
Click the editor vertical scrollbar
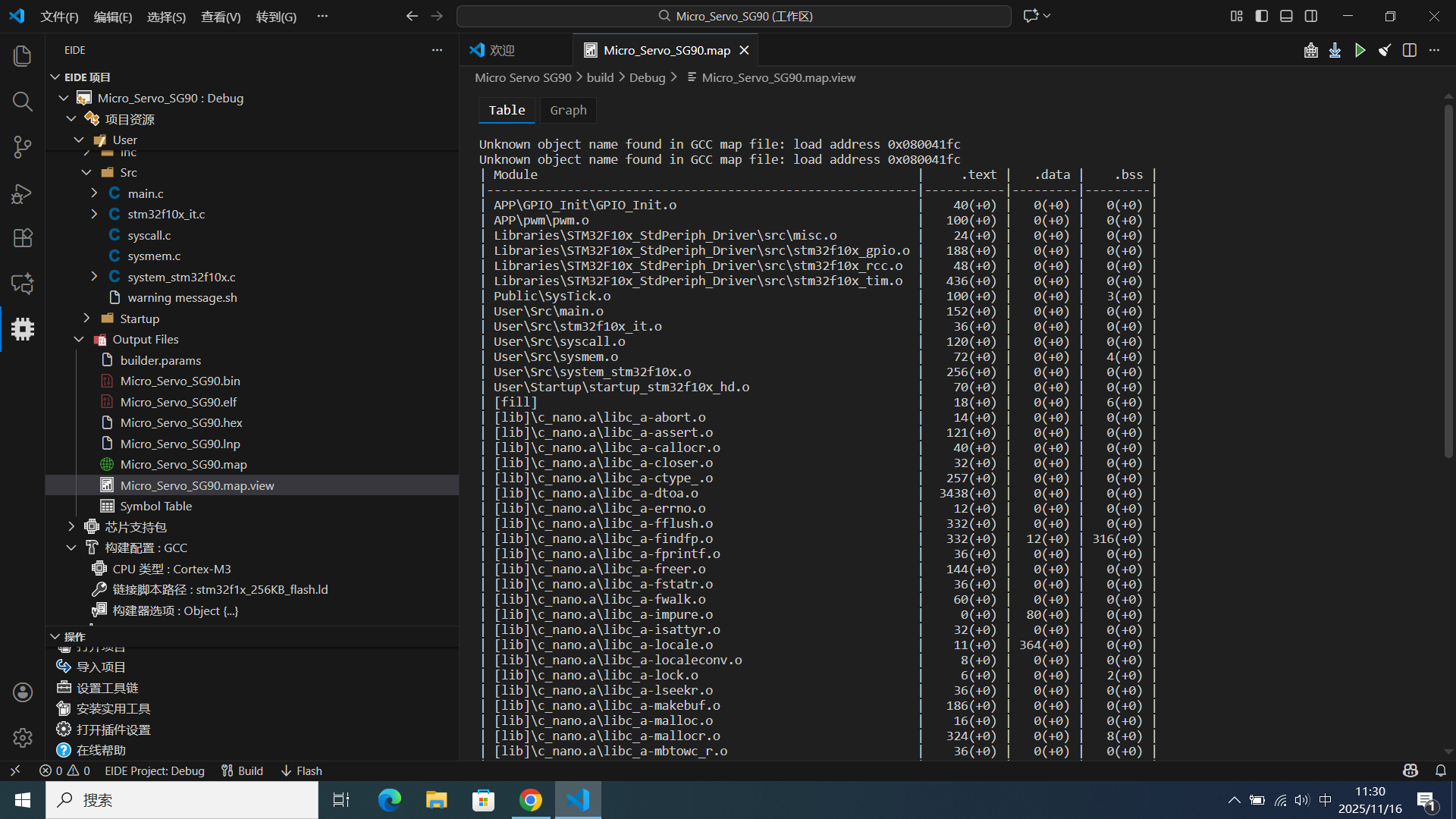(1448, 281)
